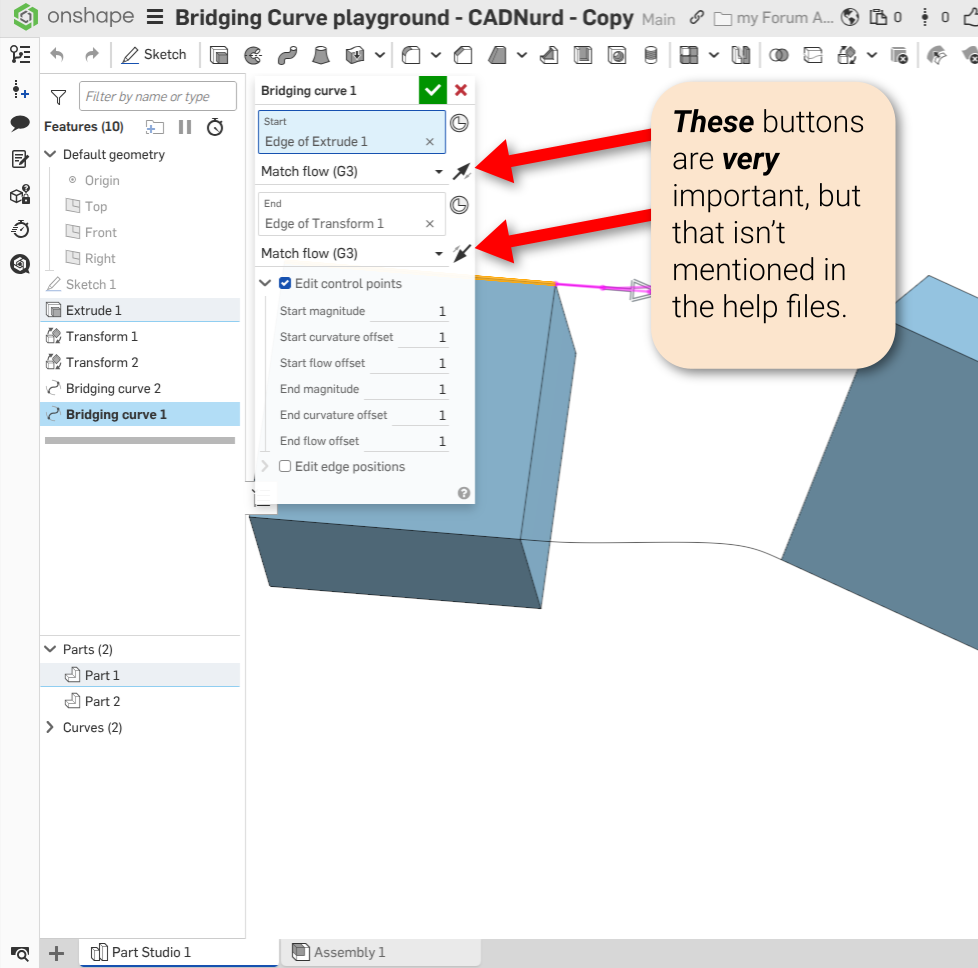The width and height of the screenshot is (978, 968).
Task: Select the Draft tool icon
Action: pos(497,56)
